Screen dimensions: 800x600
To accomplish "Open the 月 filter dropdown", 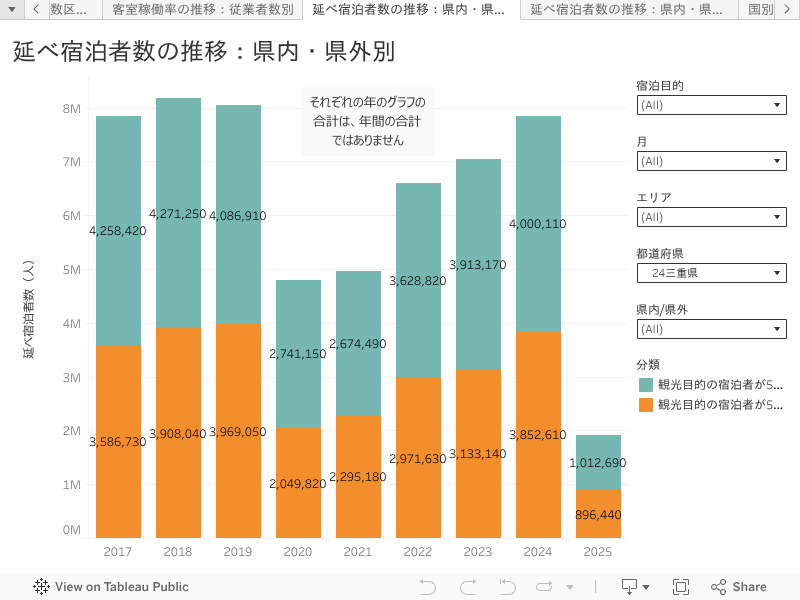I will point(711,161).
